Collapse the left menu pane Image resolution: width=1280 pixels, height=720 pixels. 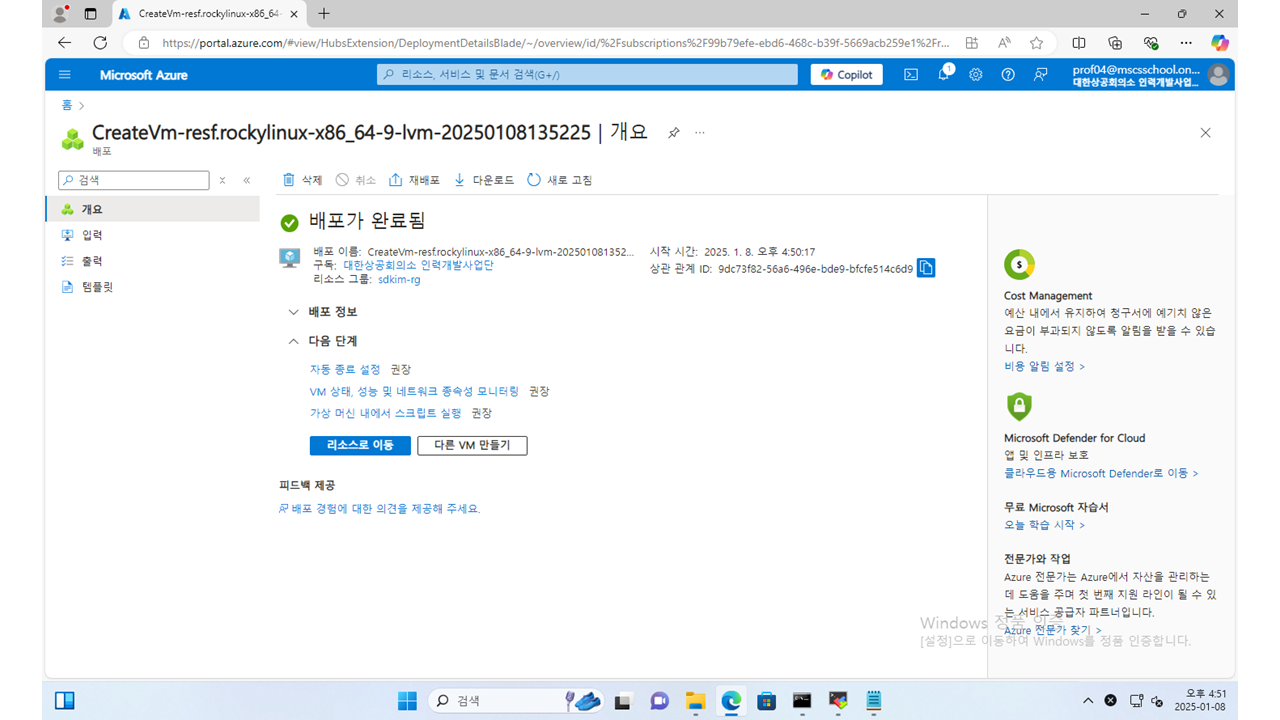tap(247, 181)
